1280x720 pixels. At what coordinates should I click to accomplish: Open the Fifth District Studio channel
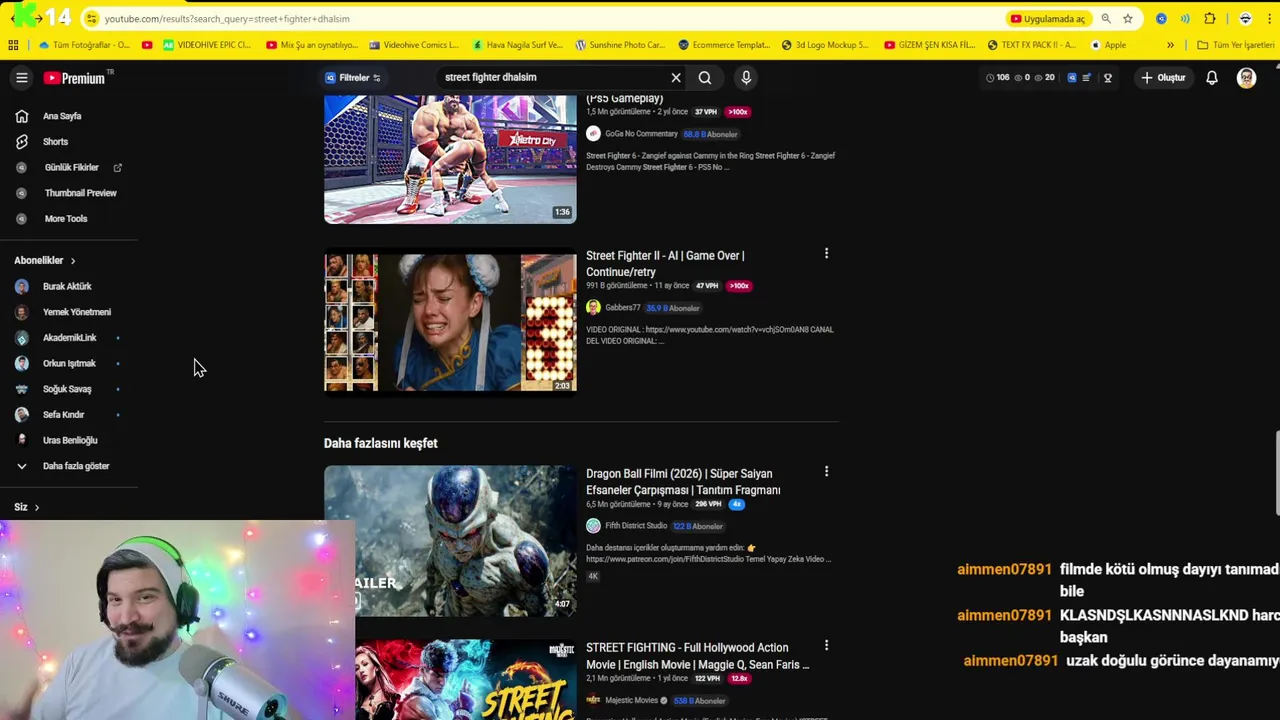(636, 526)
